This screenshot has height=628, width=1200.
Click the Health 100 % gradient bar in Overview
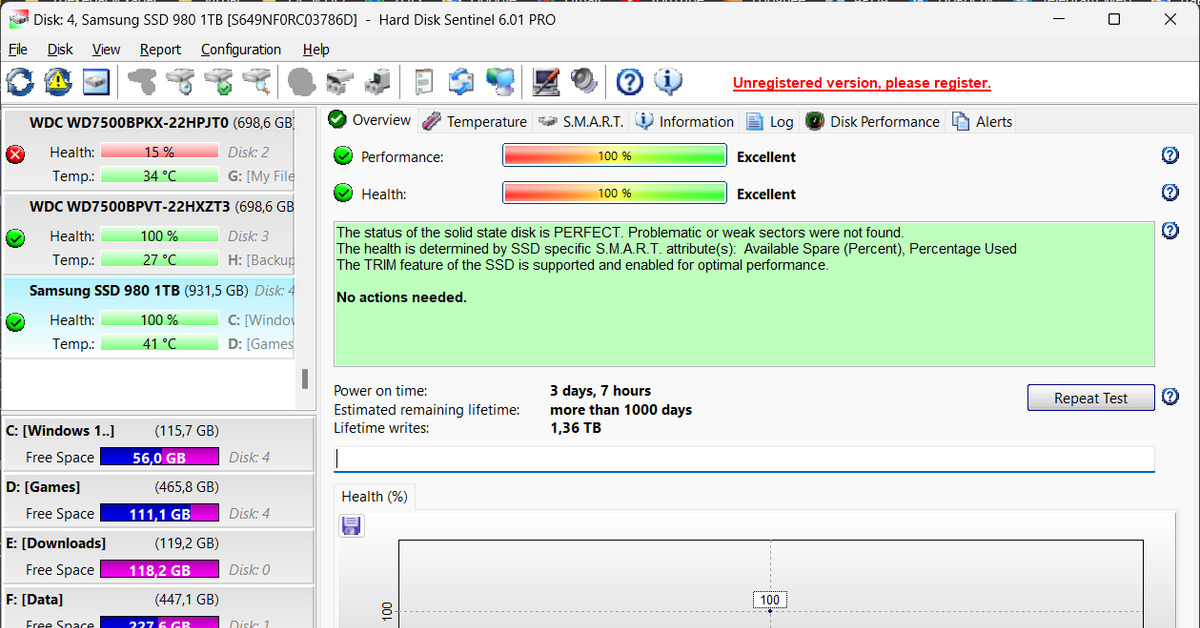[614, 193]
